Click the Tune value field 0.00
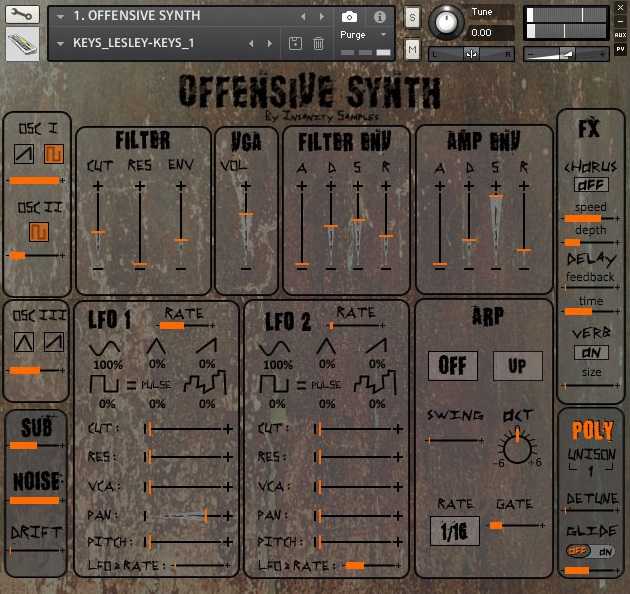This screenshot has width=630, height=594. click(x=491, y=33)
